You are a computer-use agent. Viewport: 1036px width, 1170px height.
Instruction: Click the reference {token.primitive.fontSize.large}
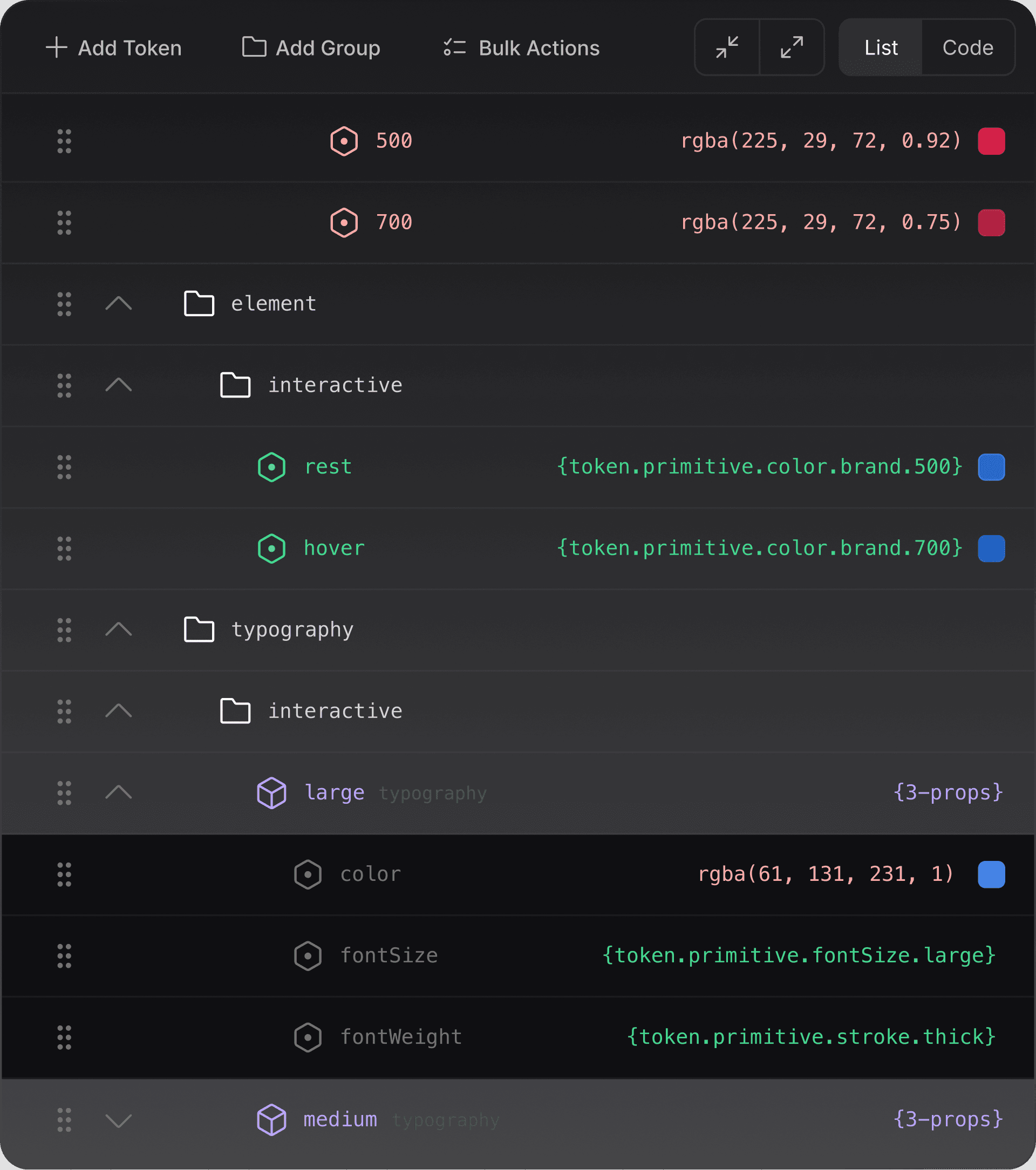coord(800,956)
